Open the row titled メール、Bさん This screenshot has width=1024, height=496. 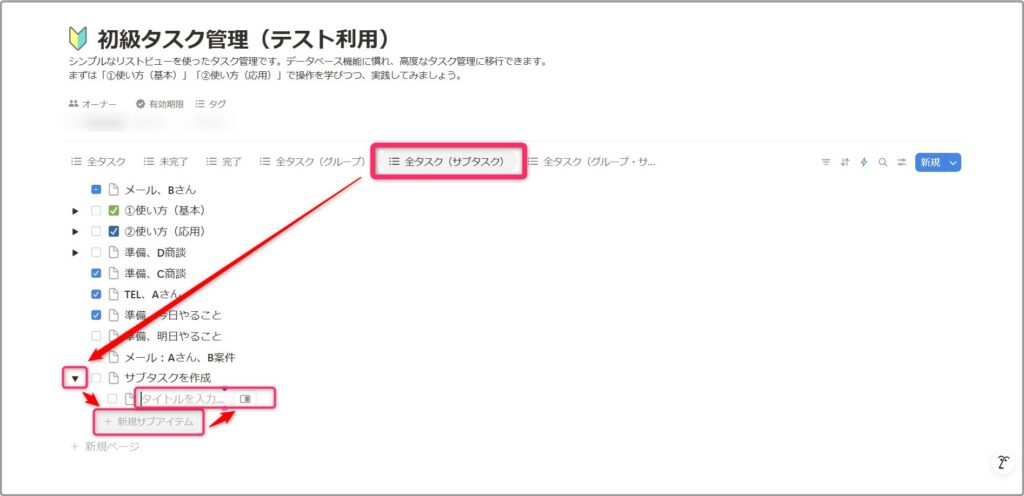click(160, 190)
